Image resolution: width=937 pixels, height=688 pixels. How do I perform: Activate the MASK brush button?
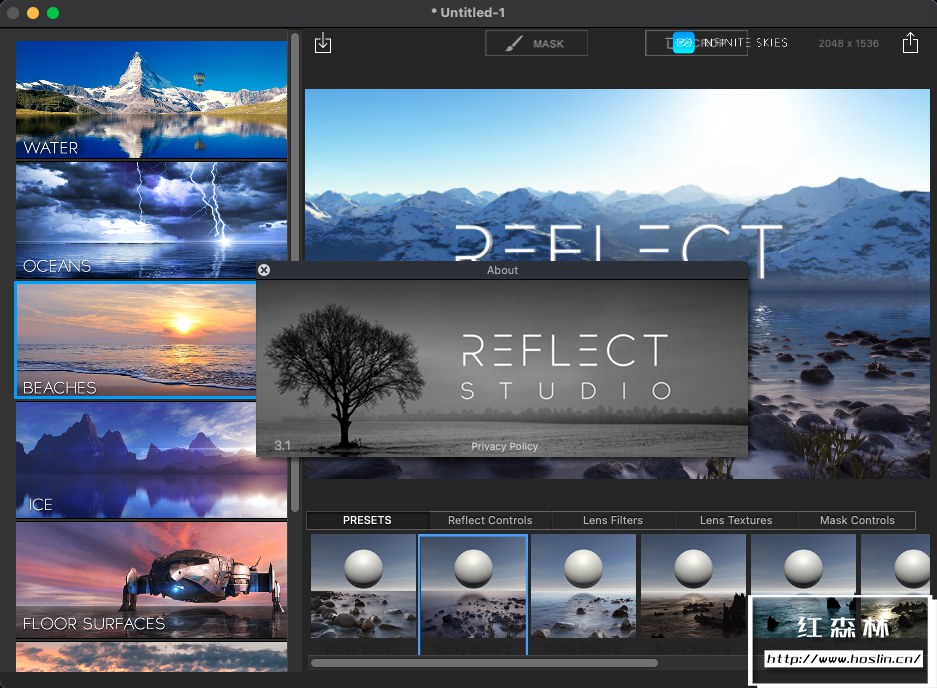coord(536,44)
